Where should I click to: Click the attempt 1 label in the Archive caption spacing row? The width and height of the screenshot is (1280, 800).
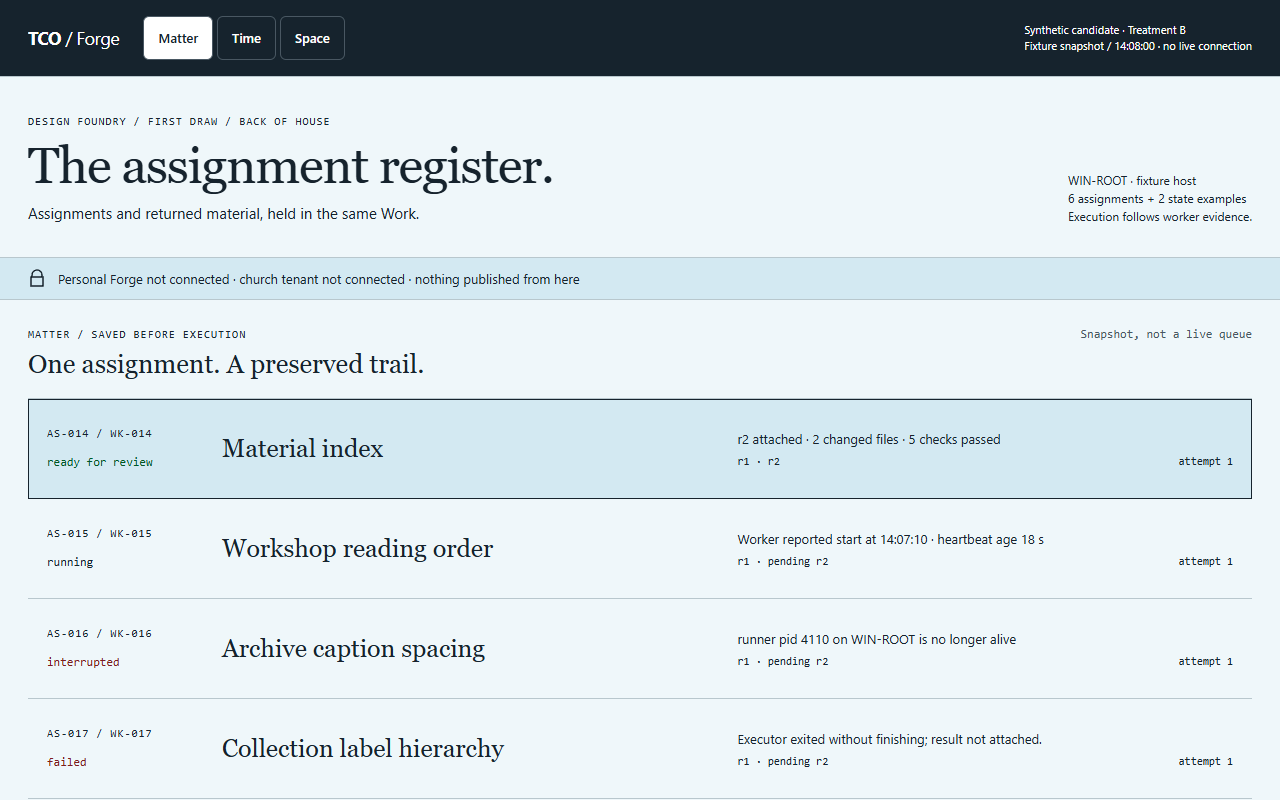coord(1205,662)
